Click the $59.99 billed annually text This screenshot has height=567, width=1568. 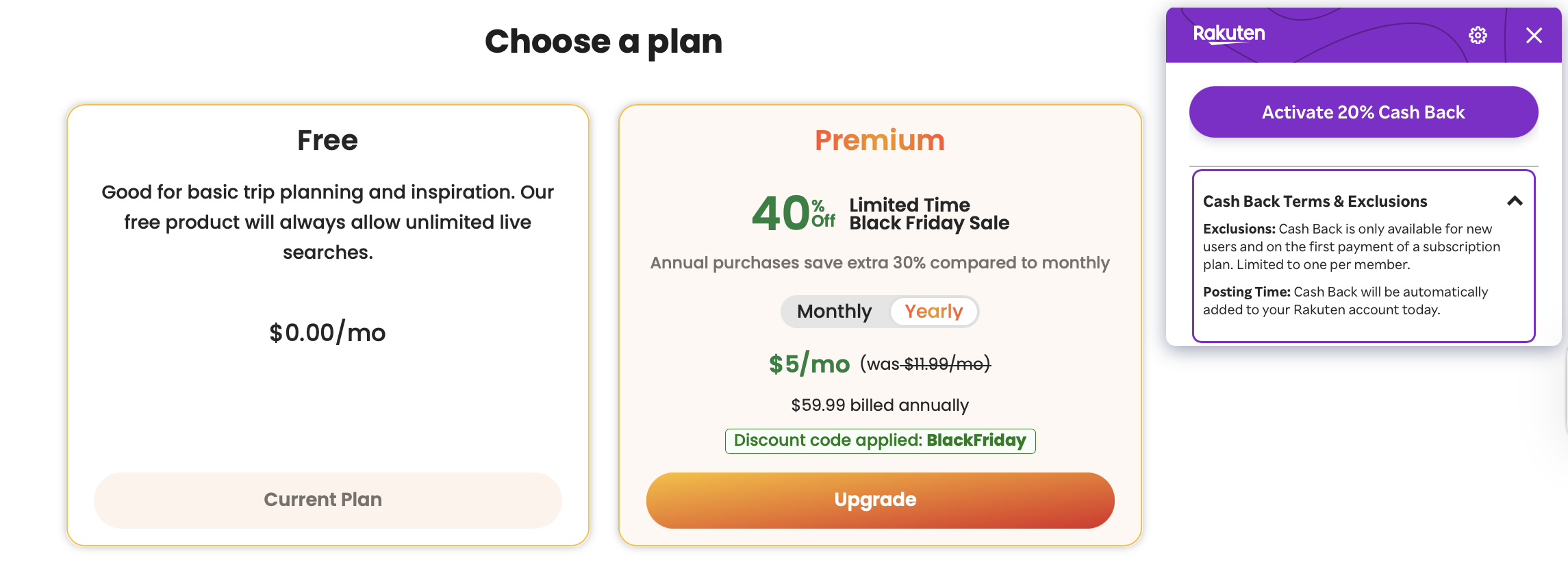point(880,405)
